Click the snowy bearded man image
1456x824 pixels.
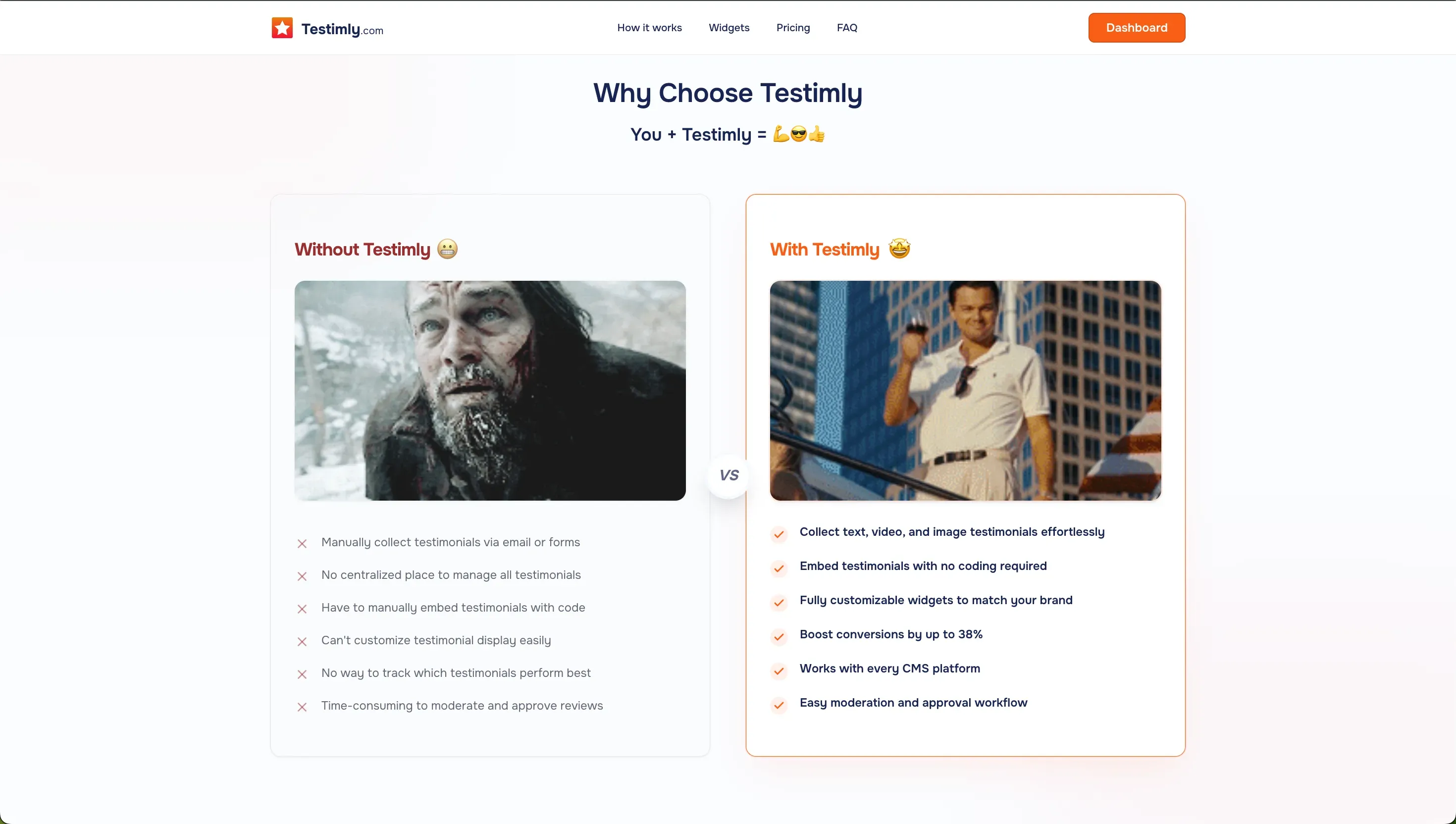coord(490,391)
